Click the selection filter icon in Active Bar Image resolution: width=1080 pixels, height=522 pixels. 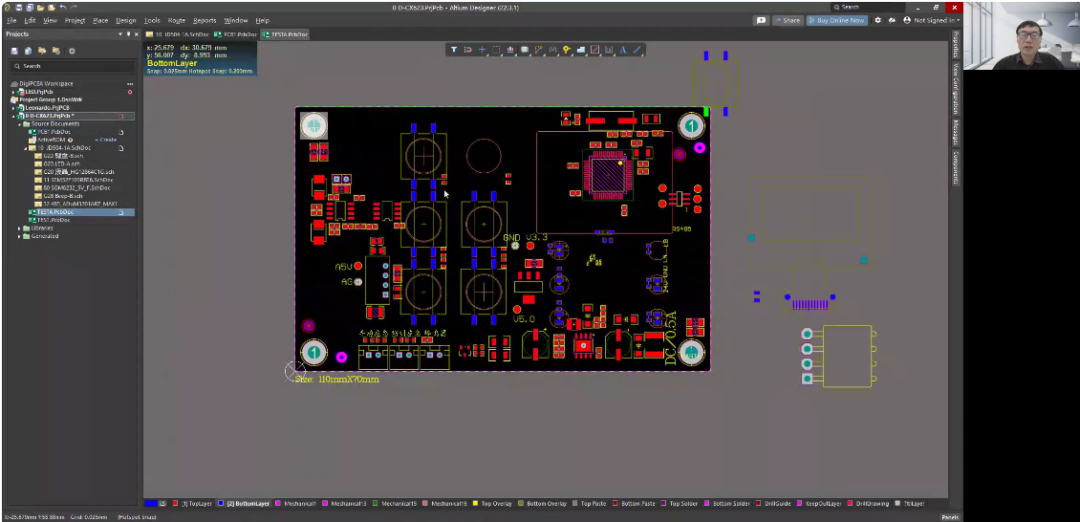point(453,49)
